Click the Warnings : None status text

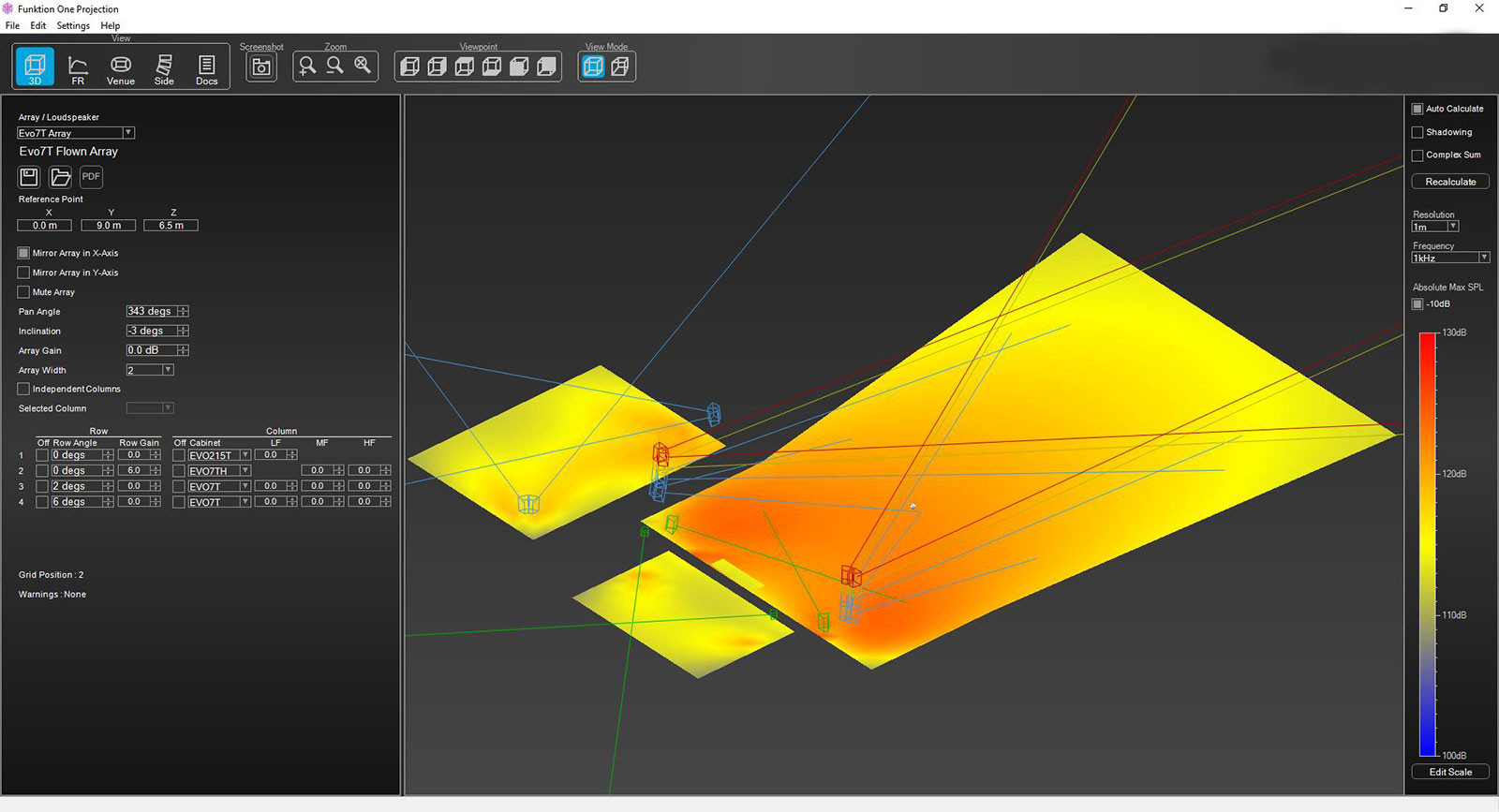52,595
